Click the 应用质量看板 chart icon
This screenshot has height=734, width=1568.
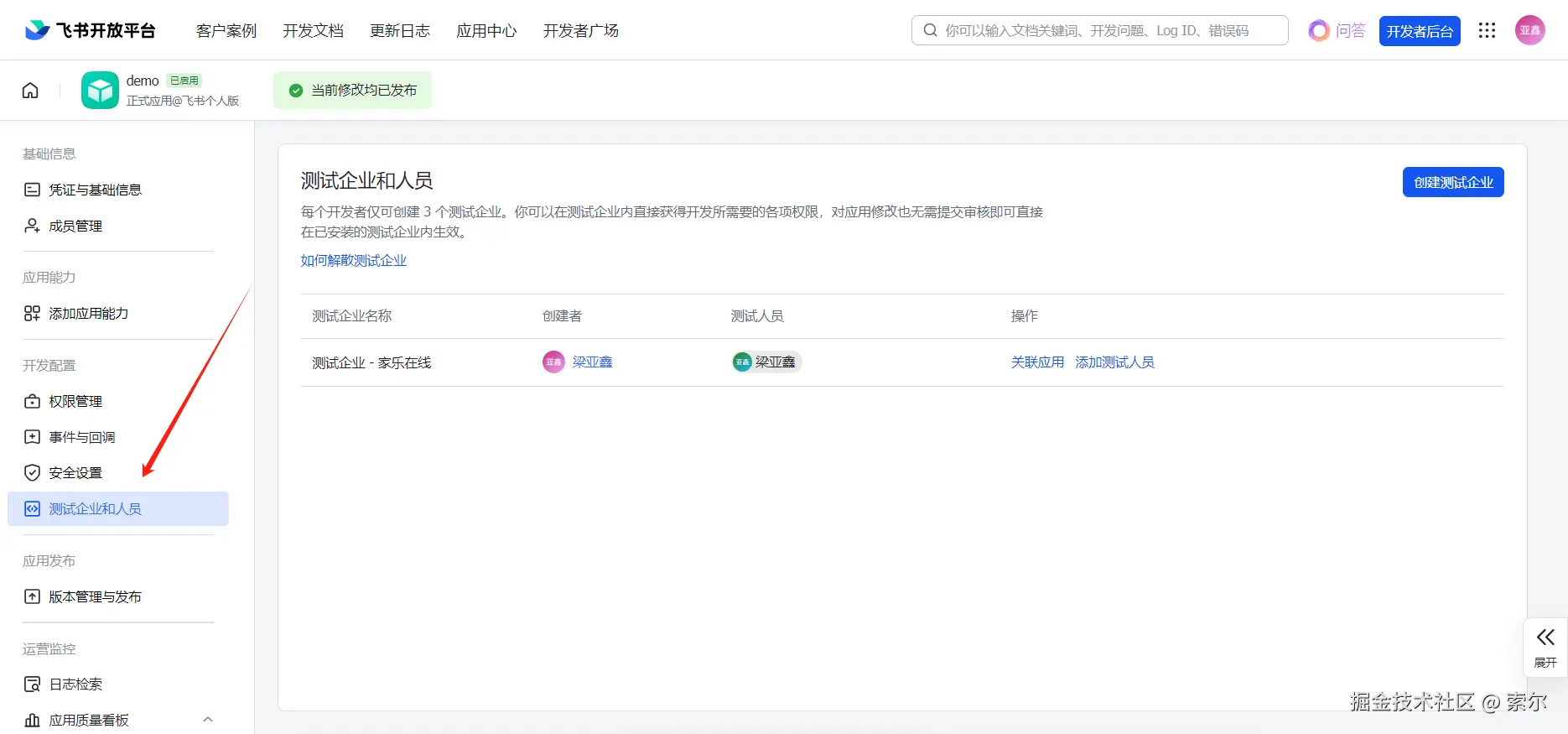click(32, 720)
